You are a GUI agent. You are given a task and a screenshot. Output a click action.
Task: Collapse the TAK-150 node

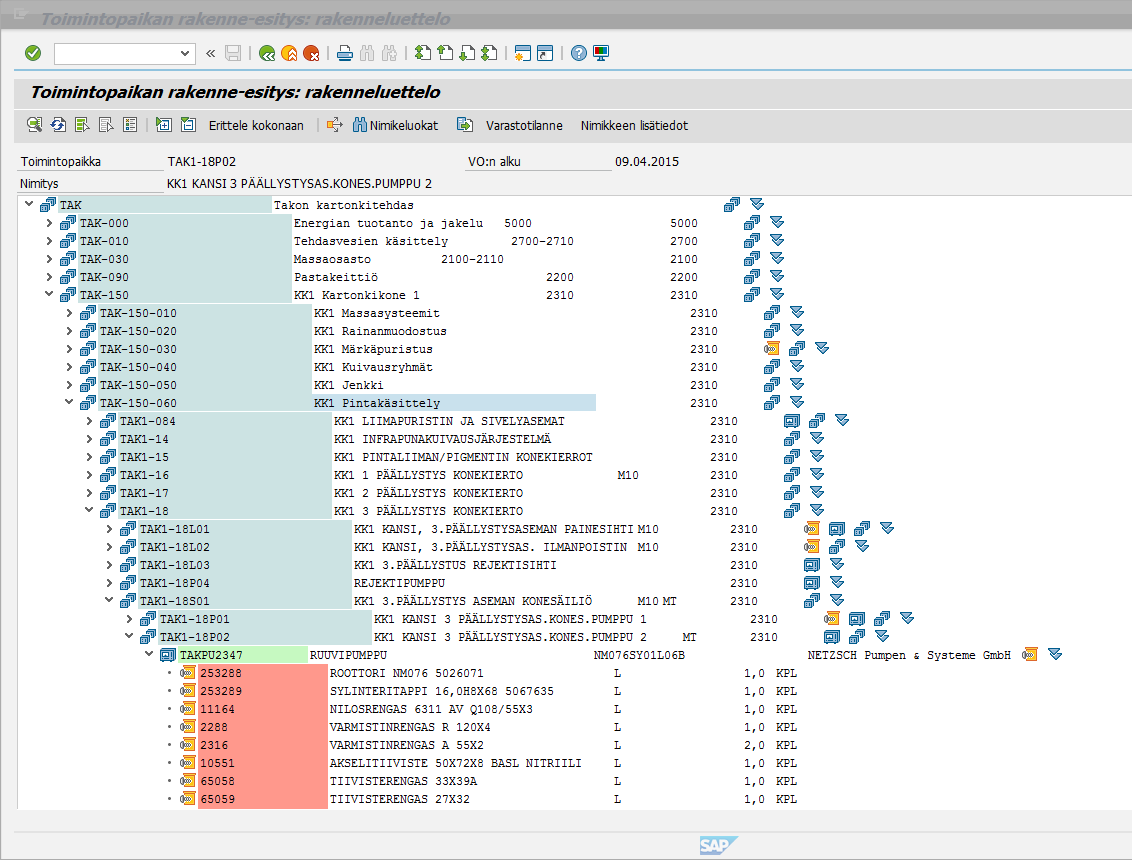(49, 294)
